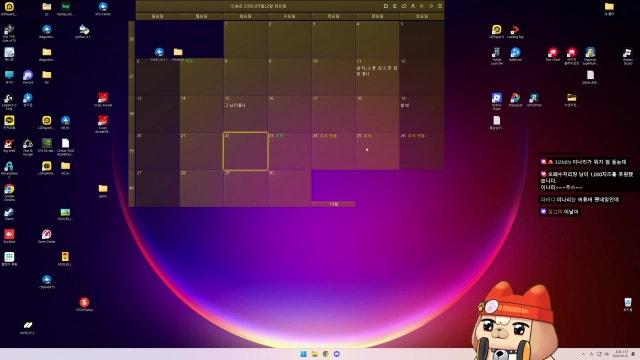Click the 1,000 cheese donation chat message
The width and height of the screenshot is (640, 360).
click(x=587, y=180)
